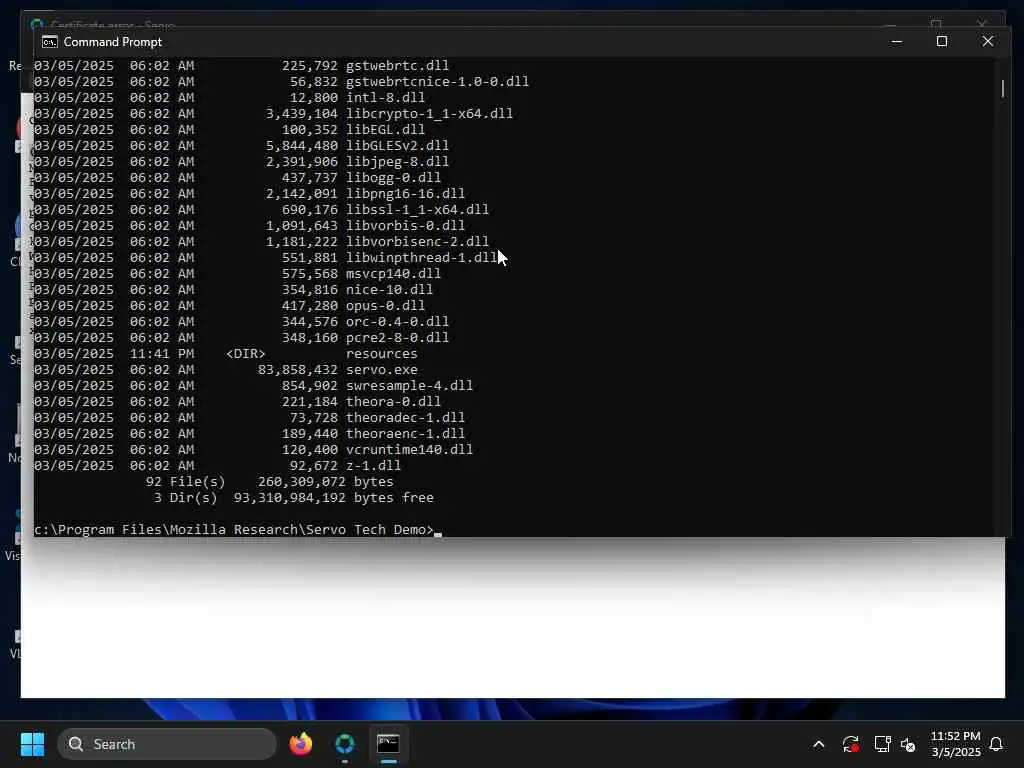Click the <DIR> marker text
Viewport: 1024px width, 768px height.
(x=246, y=354)
